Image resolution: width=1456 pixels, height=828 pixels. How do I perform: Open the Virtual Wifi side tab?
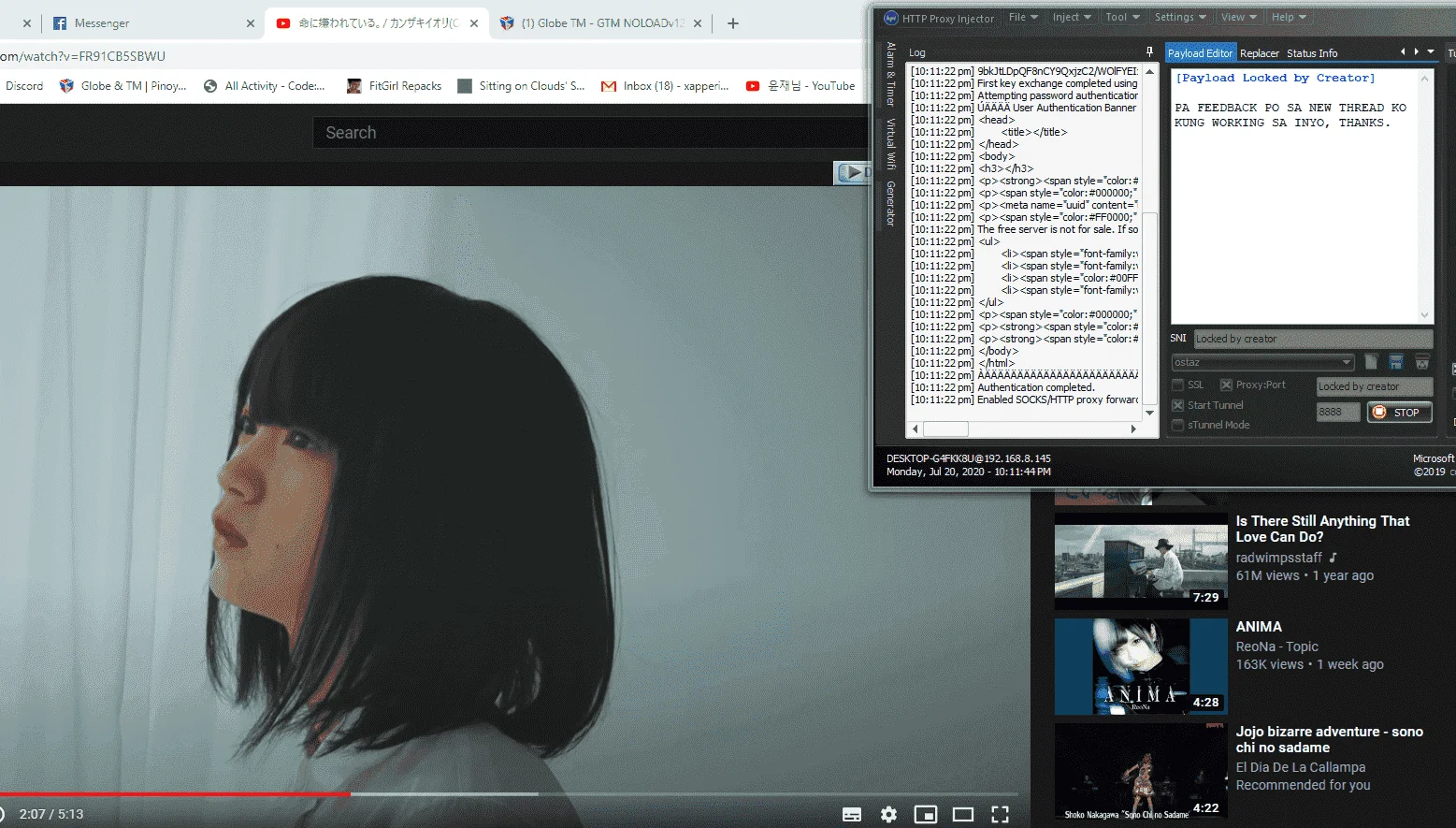891,143
